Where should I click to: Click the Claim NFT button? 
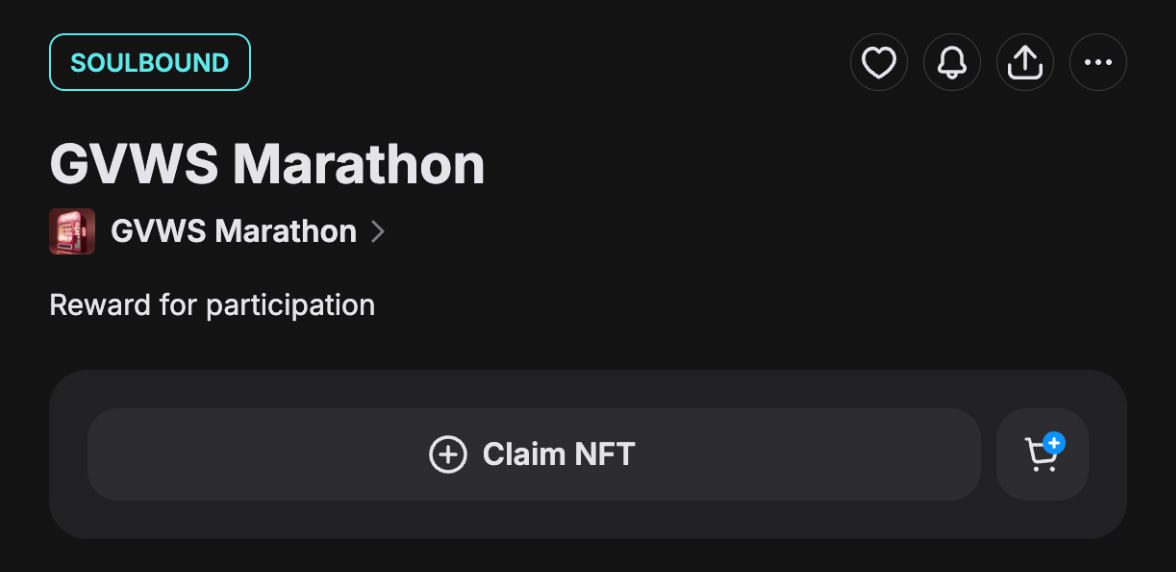click(534, 454)
